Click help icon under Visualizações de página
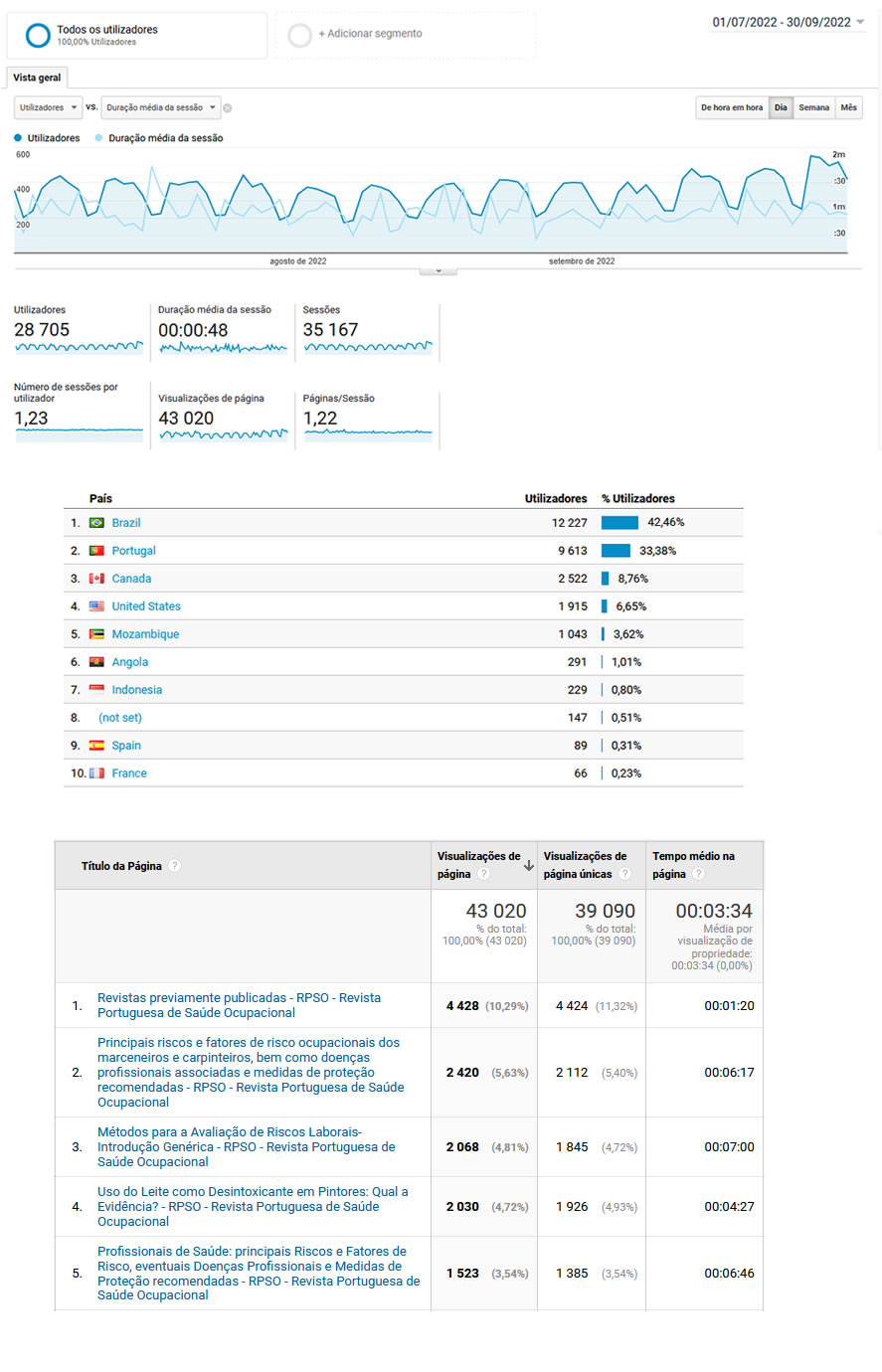 point(483,874)
